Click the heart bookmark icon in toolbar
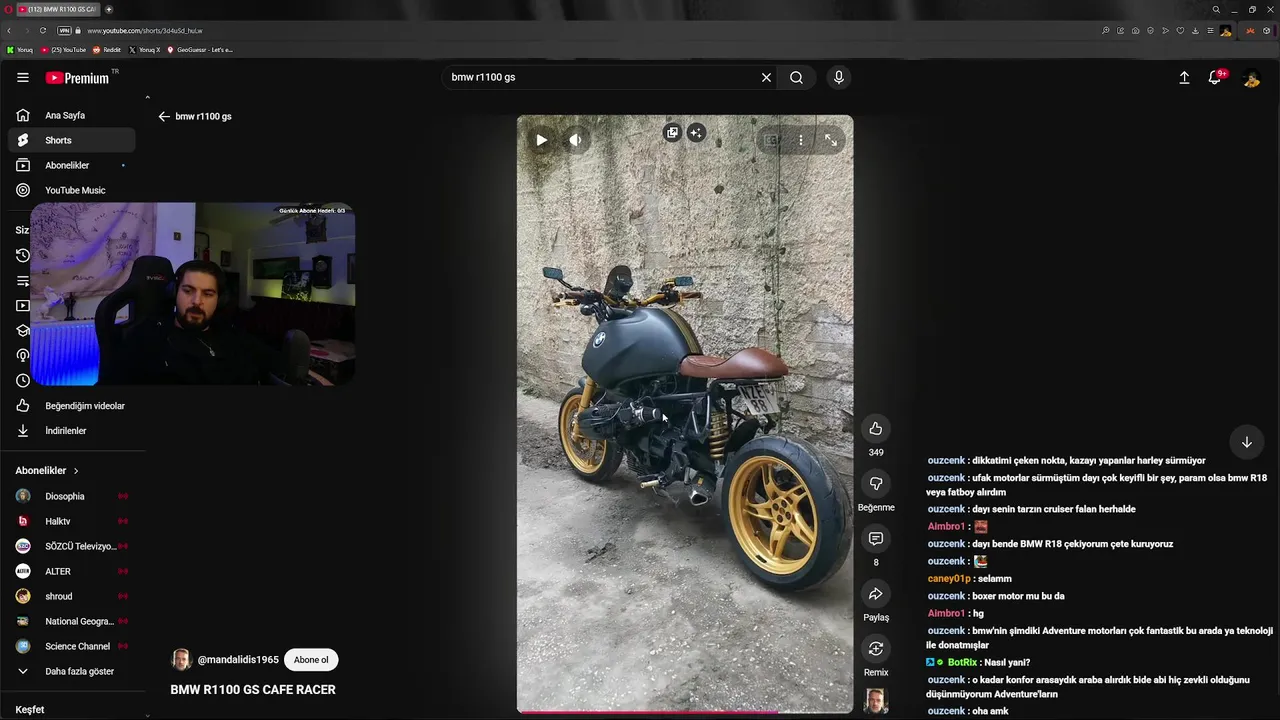 (x=1180, y=31)
